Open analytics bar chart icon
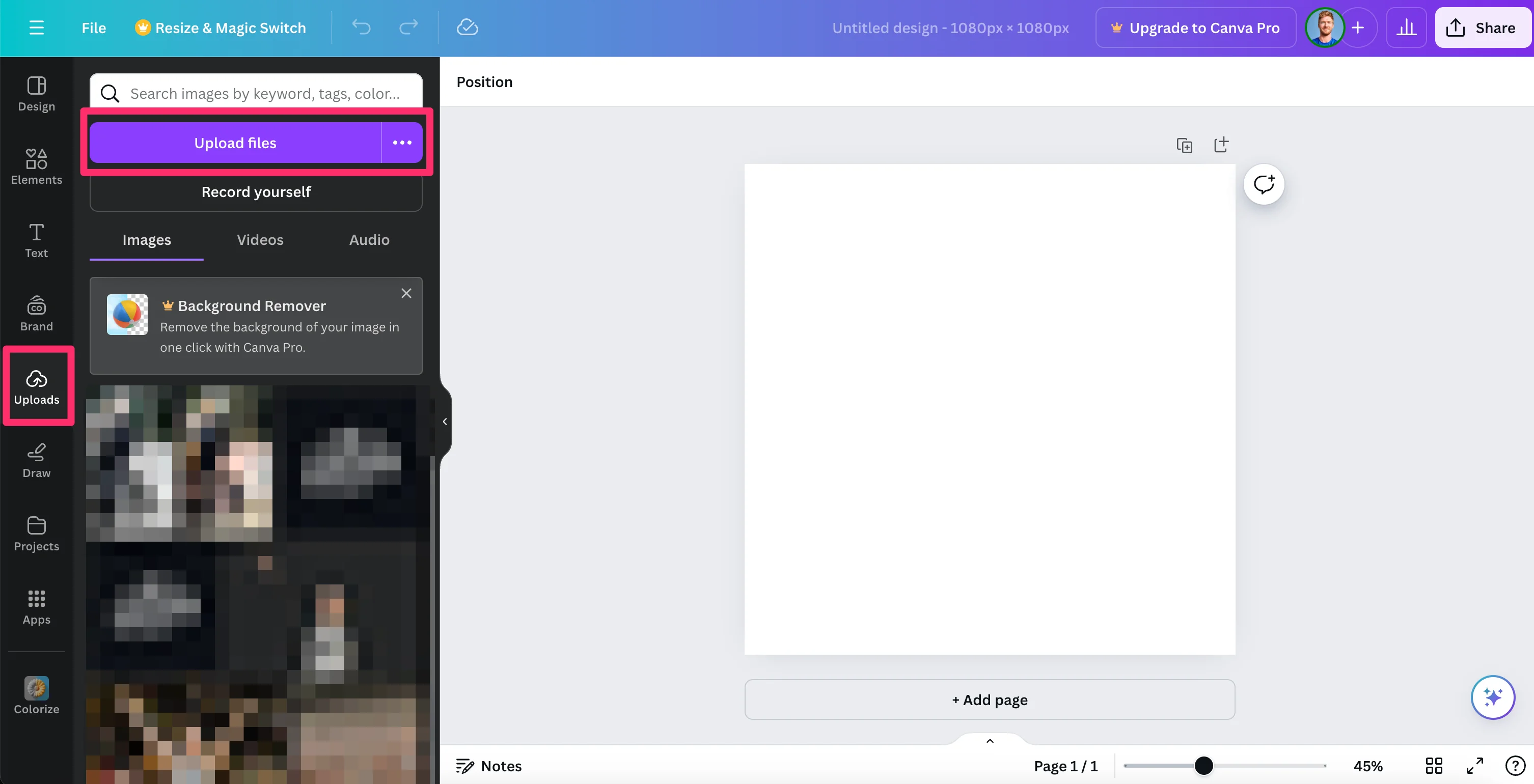Screen dimensions: 1534x784 tap(1406, 27)
